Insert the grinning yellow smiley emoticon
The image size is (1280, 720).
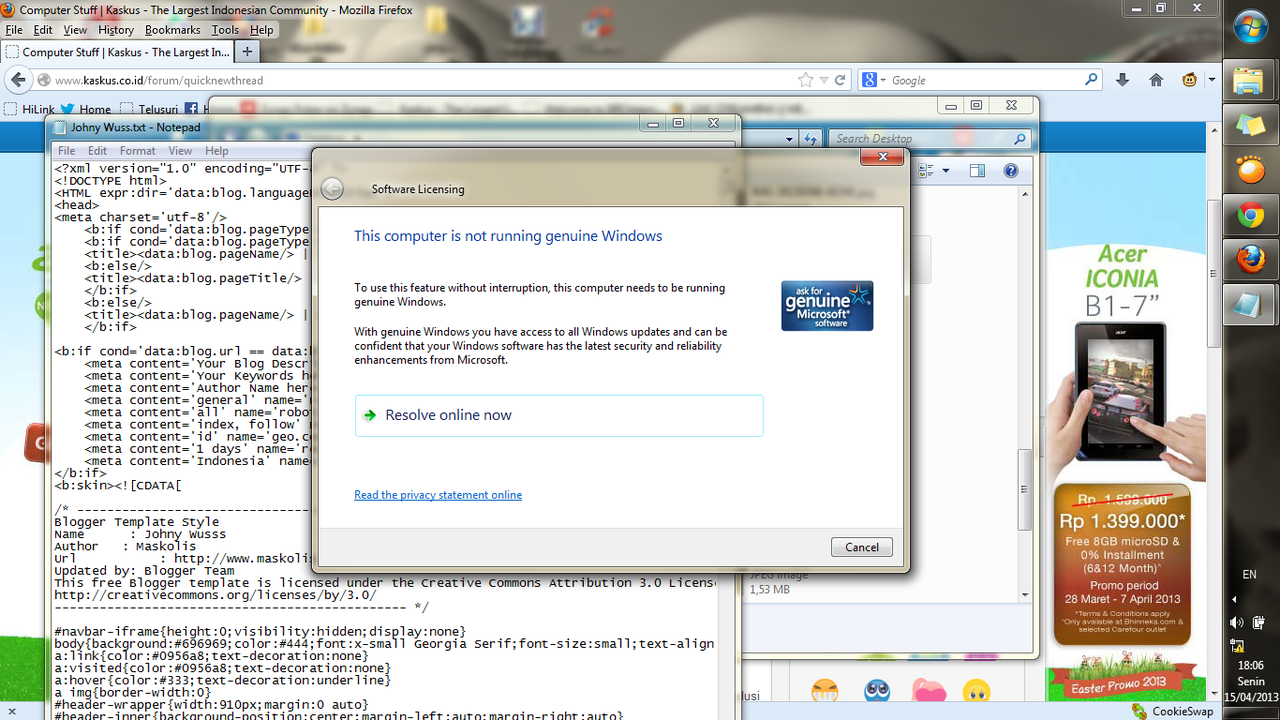[825, 691]
